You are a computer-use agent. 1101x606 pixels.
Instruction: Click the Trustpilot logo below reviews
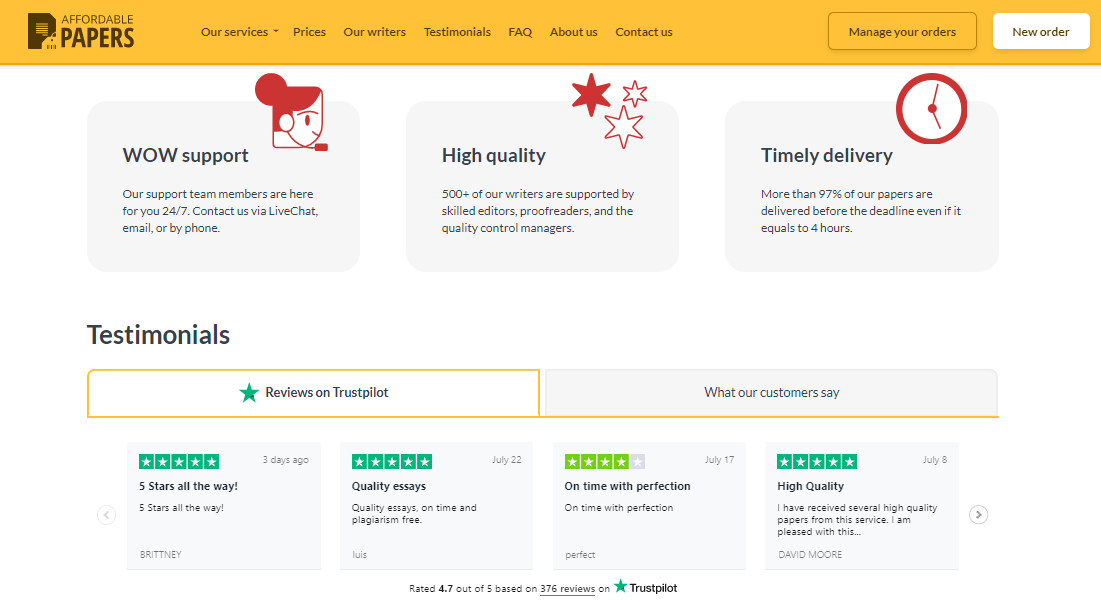(x=645, y=588)
